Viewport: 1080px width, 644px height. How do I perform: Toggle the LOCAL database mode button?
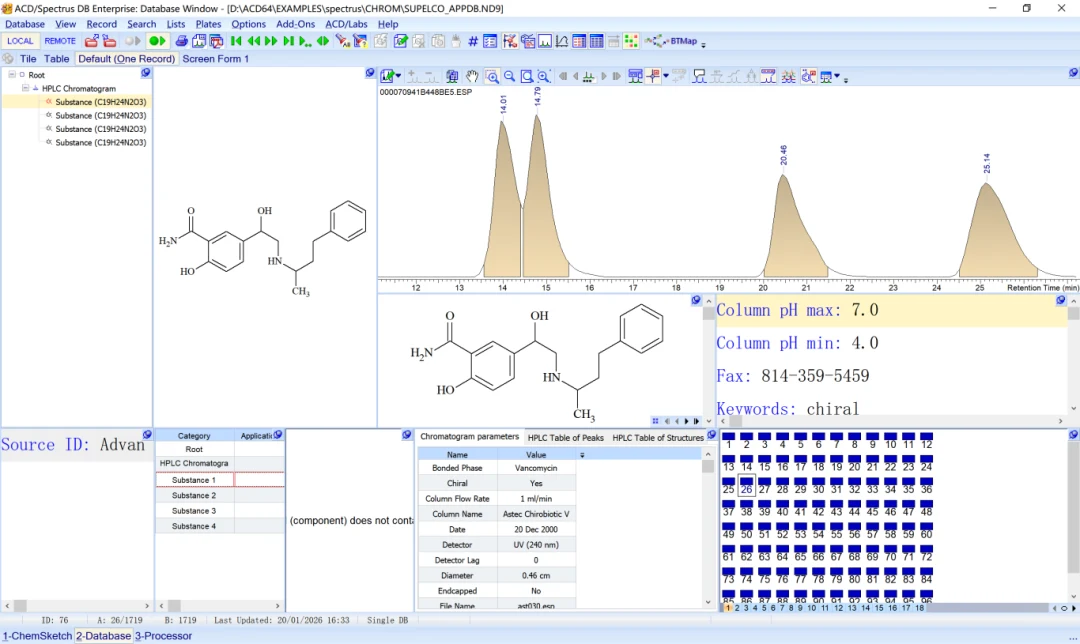click(x=20, y=41)
